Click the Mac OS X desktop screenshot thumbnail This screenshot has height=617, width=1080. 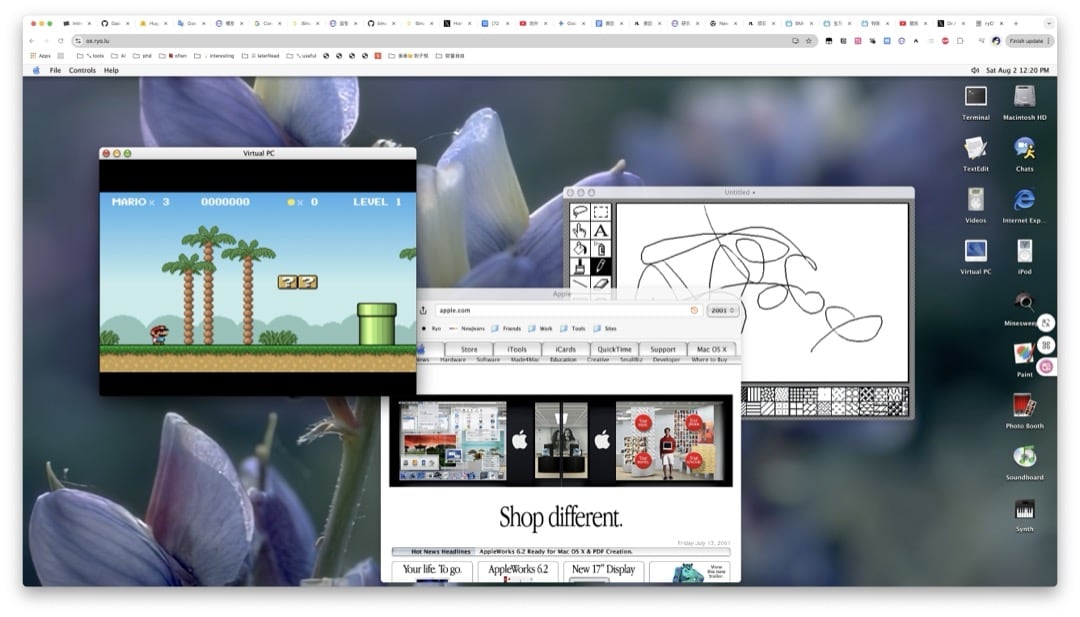[x=453, y=441]
